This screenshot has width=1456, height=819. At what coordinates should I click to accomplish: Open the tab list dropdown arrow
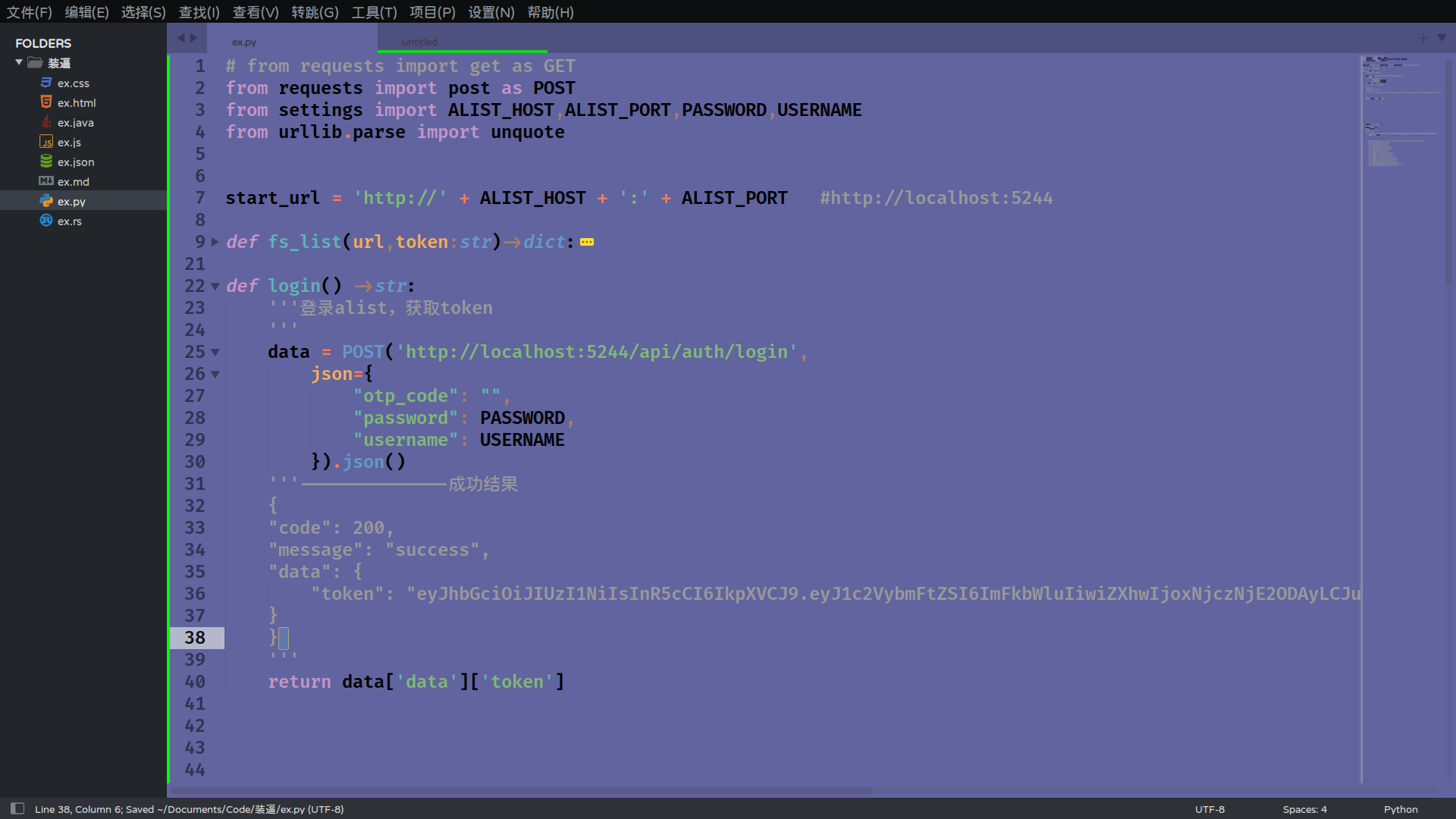(1442, 37)
